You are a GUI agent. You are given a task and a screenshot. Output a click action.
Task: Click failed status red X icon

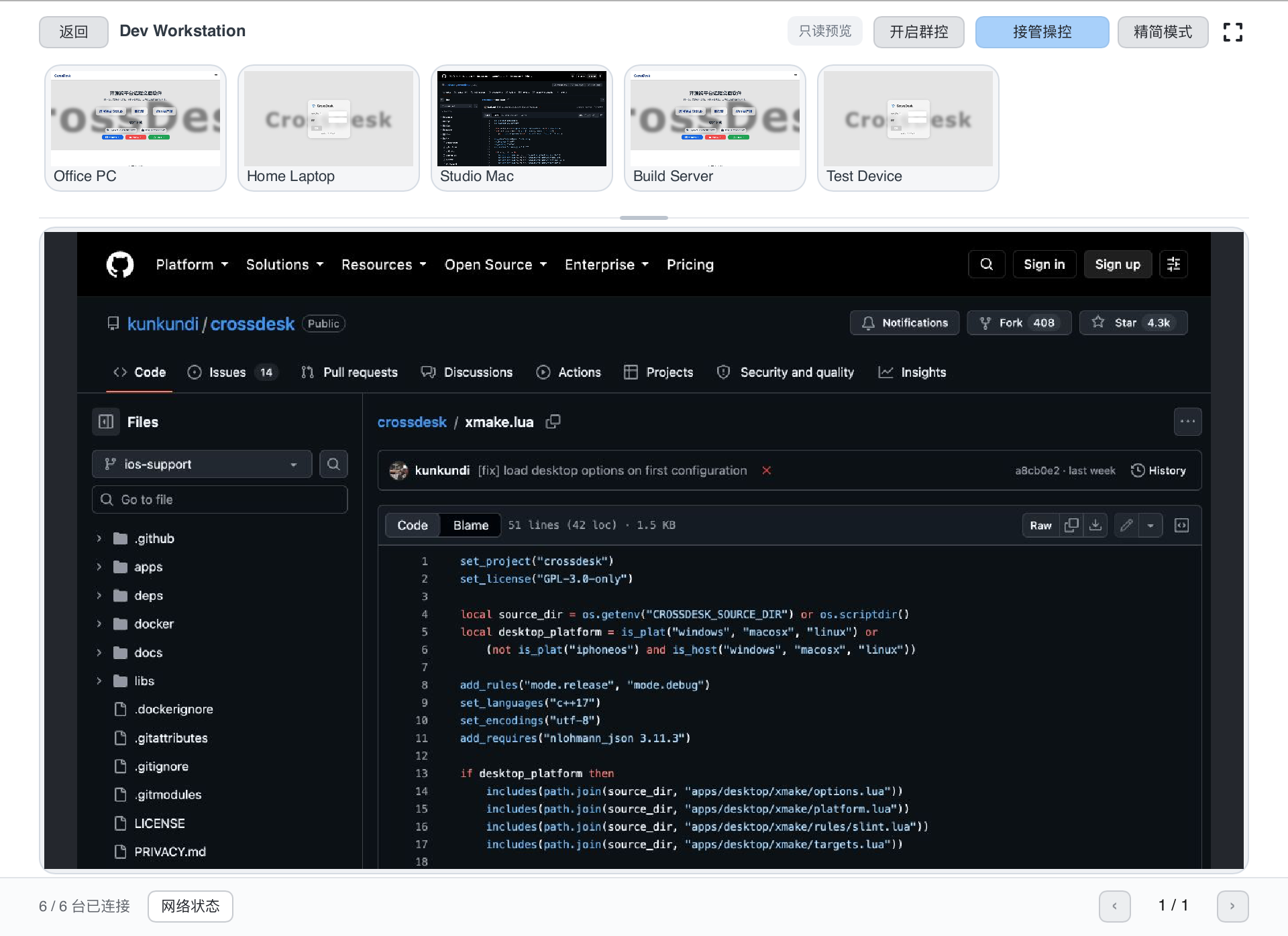pos(766,471)
